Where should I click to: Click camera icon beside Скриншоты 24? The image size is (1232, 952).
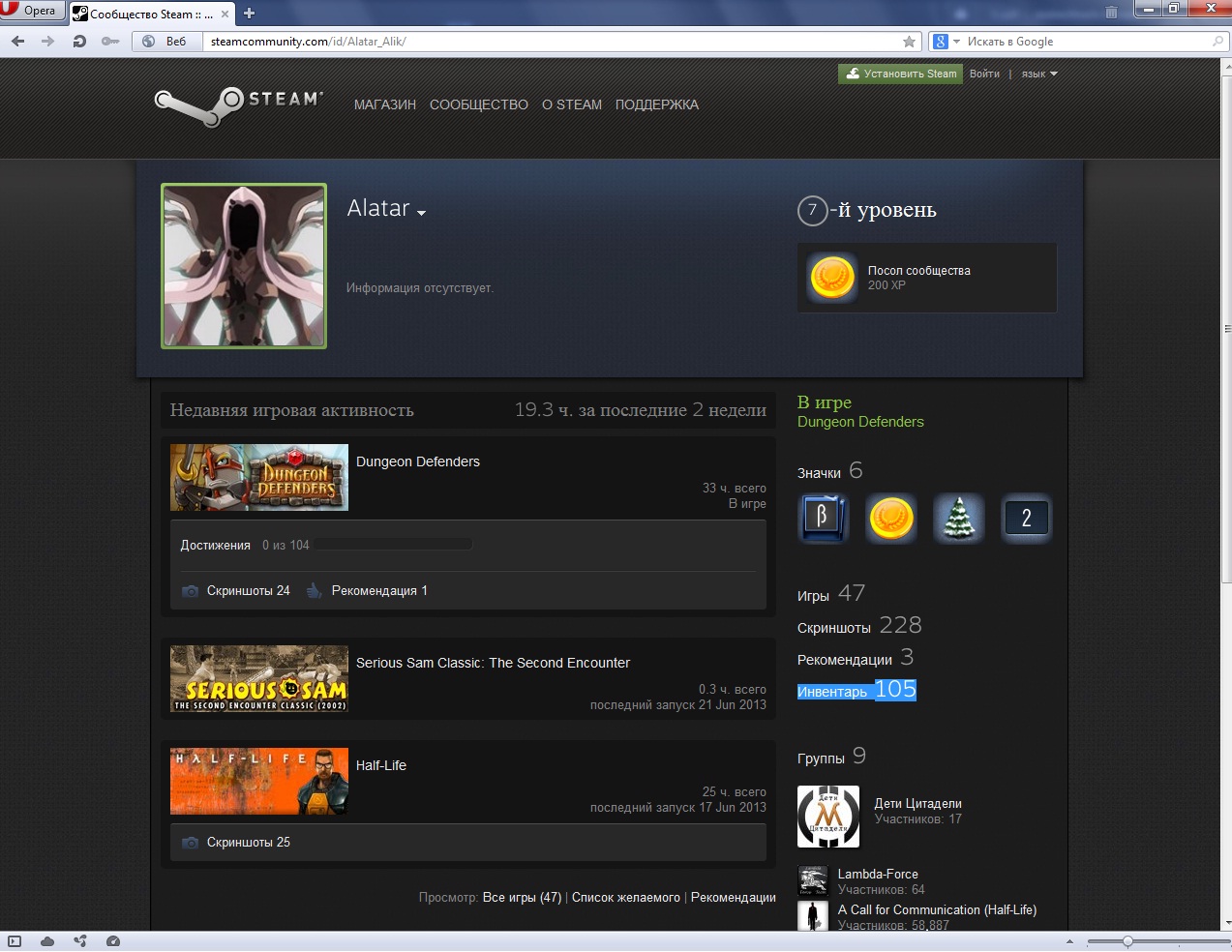pos(191,590)
